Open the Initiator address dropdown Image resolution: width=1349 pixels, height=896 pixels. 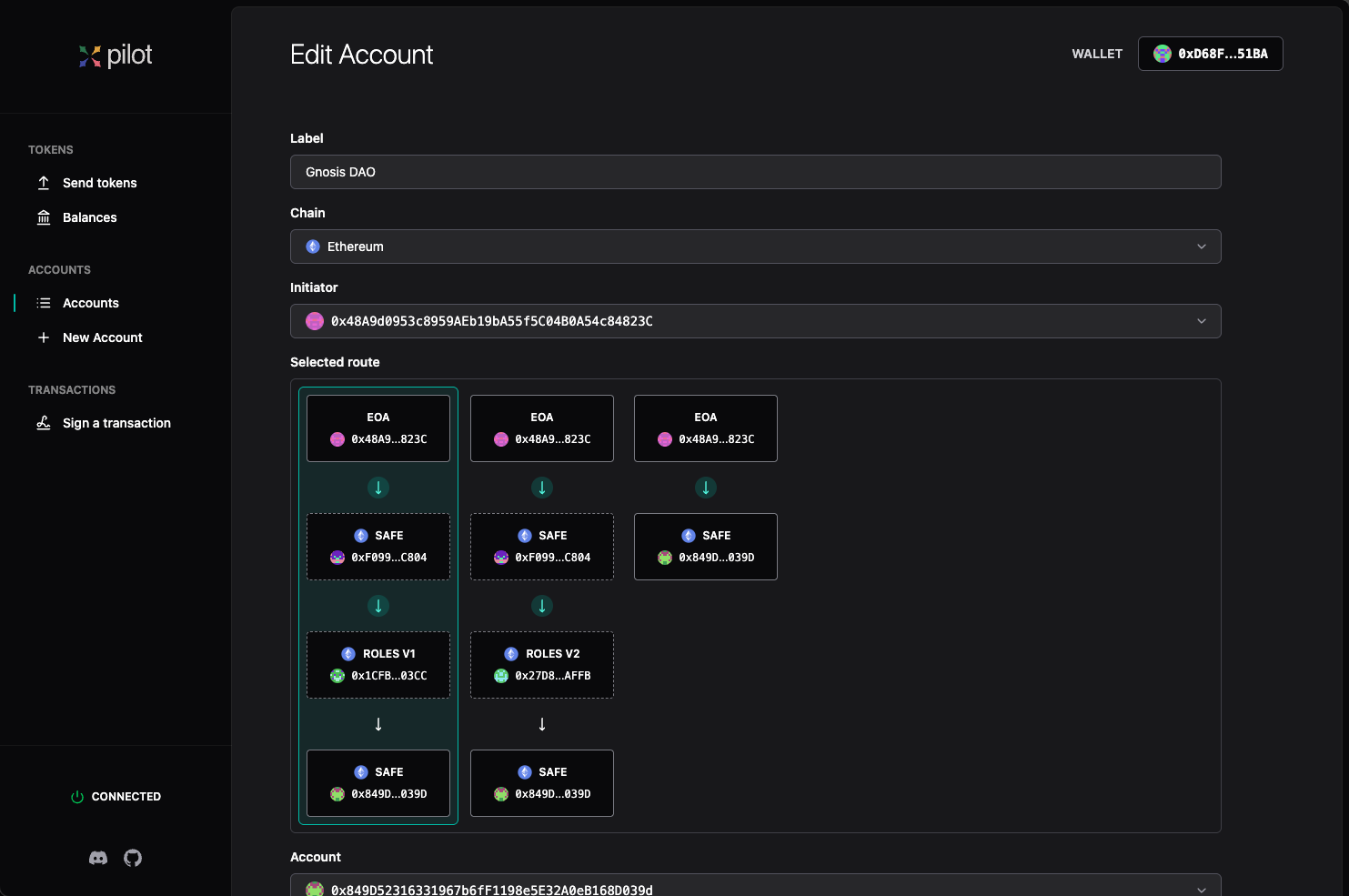tap(755, 321)
